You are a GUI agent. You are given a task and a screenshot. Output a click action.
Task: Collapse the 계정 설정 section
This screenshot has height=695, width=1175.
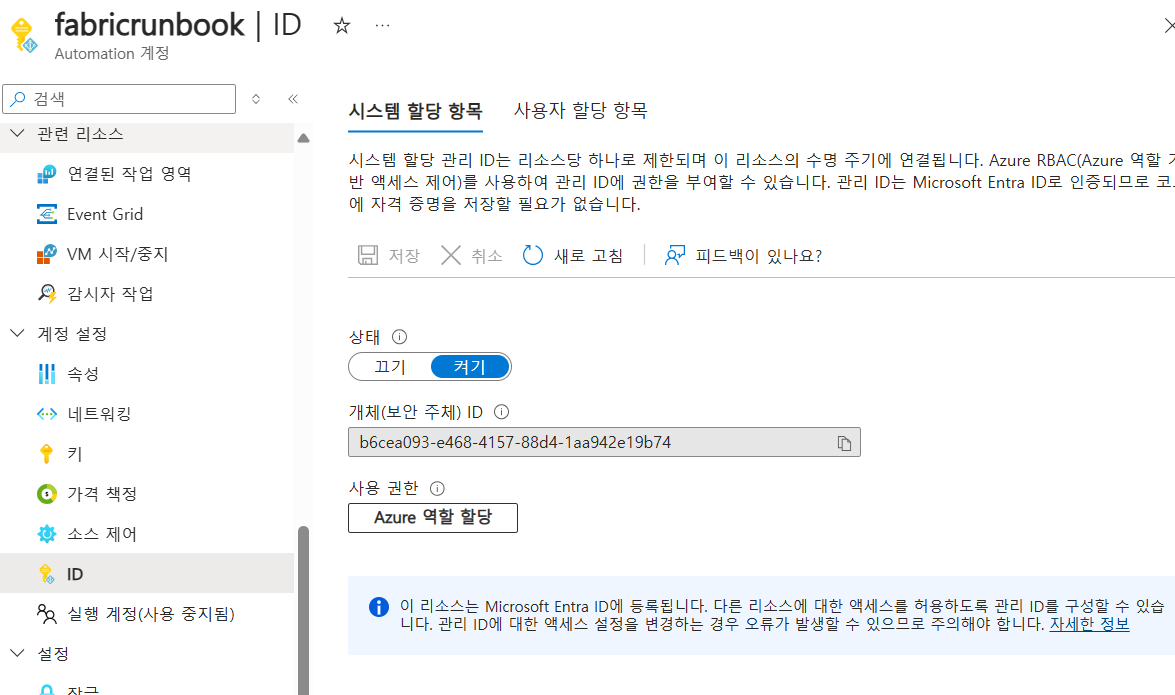pyautogui.click(x=17, y=334)
